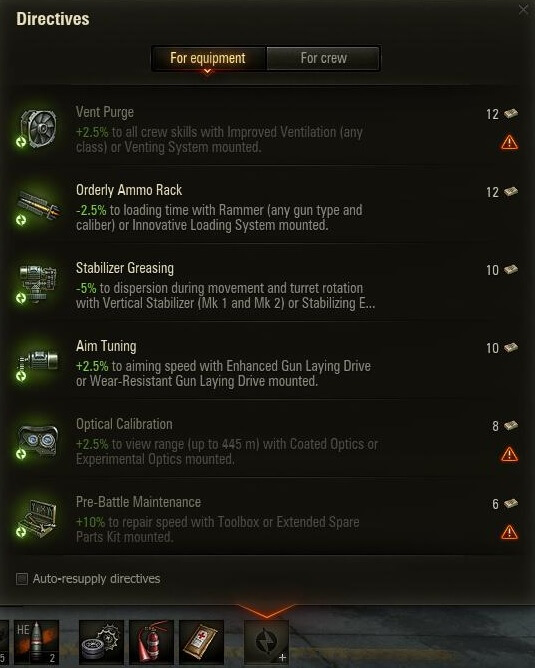Click the Vent Purge warning triangle
The image size is (535, 668).
(509, 142)
